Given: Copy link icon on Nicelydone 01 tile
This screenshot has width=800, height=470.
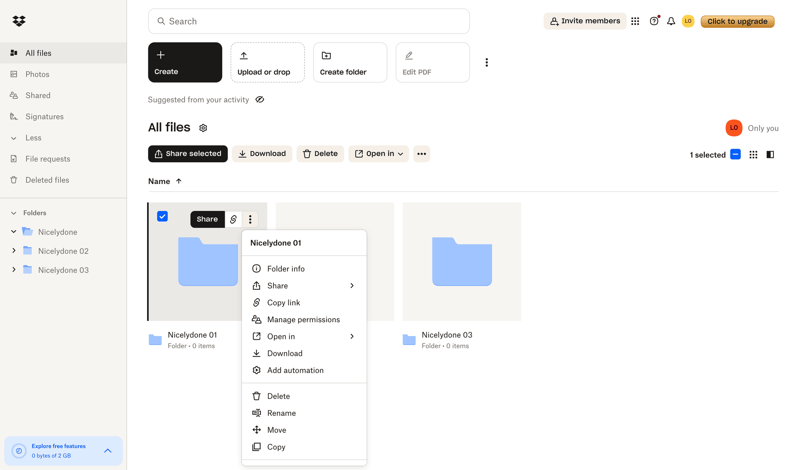Looking at the screenshot, I should 233,219.
